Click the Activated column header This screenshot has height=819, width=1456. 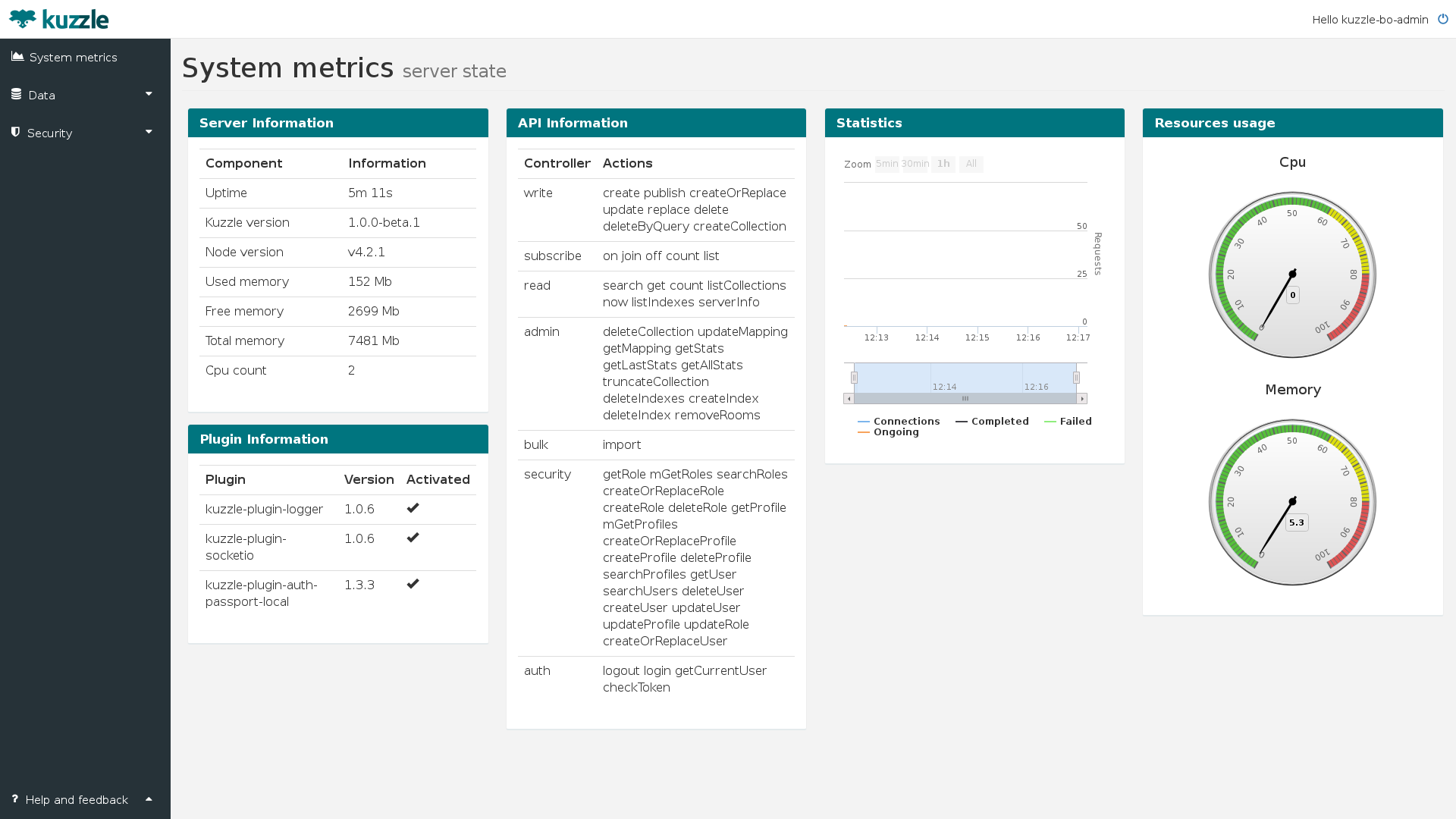(438, 480)
